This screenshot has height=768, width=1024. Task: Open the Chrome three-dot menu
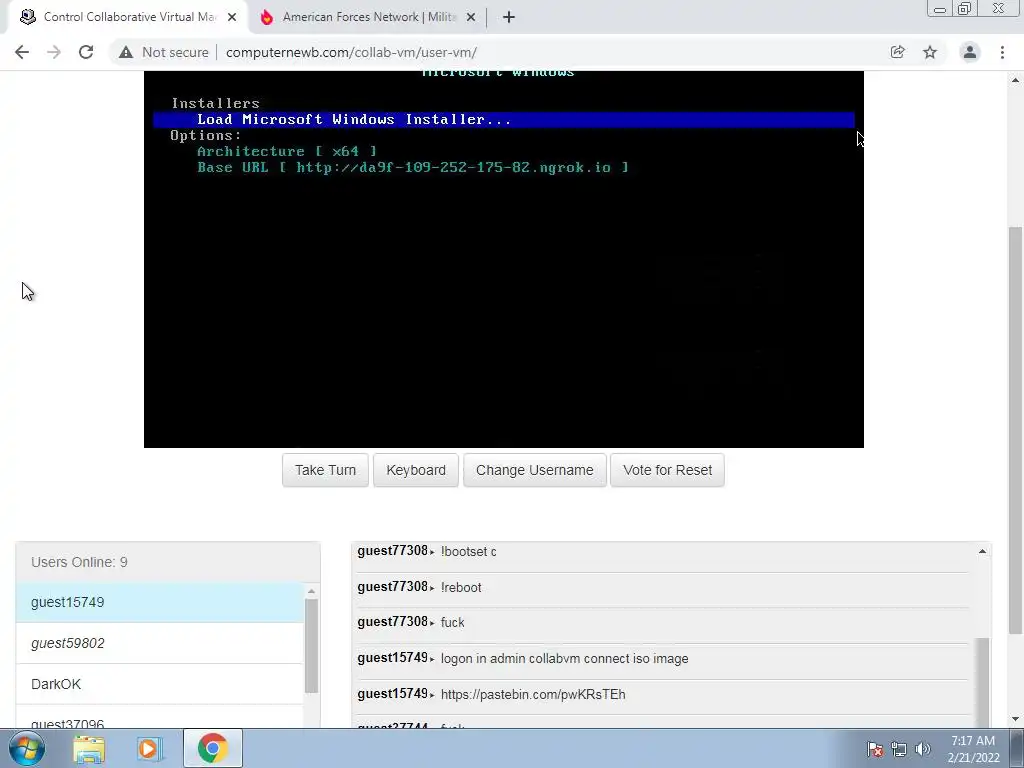[1002, 52]
